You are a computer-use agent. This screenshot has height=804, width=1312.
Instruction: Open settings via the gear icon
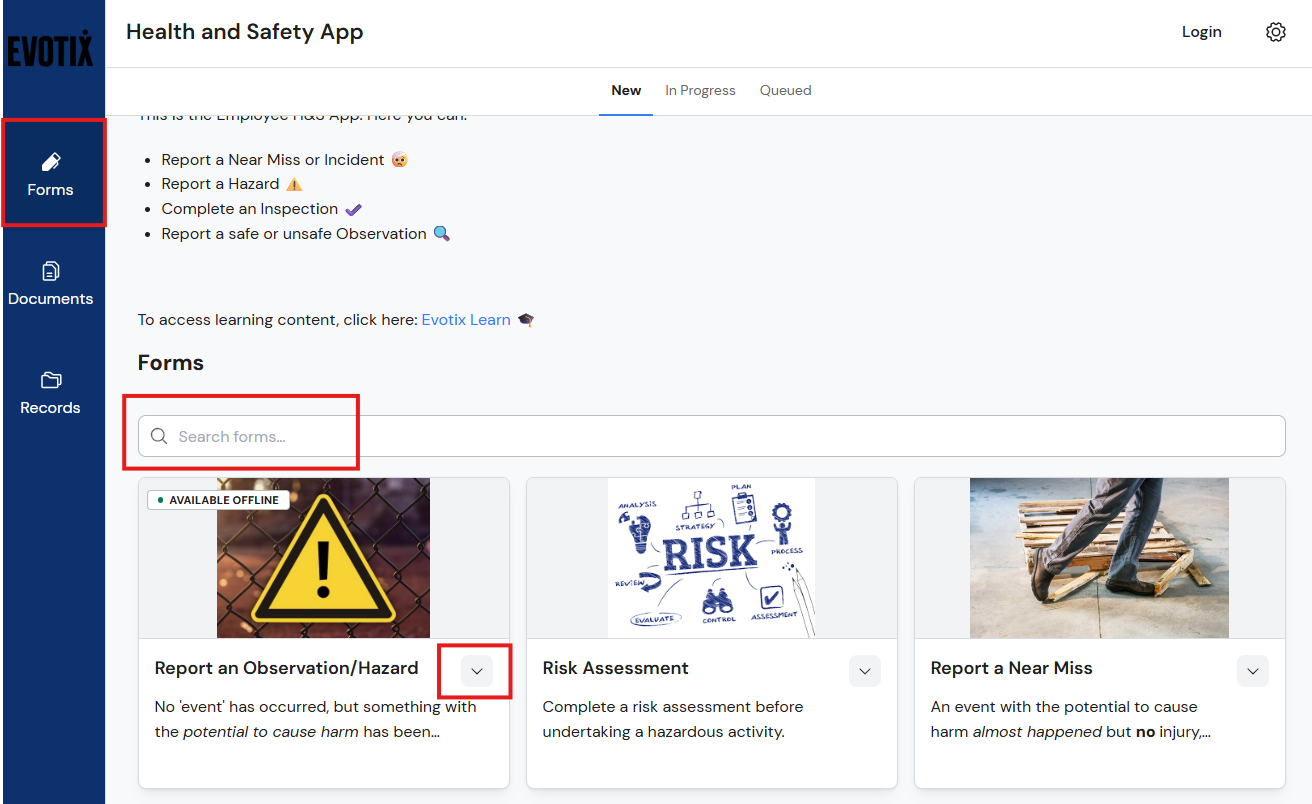tap(1275, 32)
